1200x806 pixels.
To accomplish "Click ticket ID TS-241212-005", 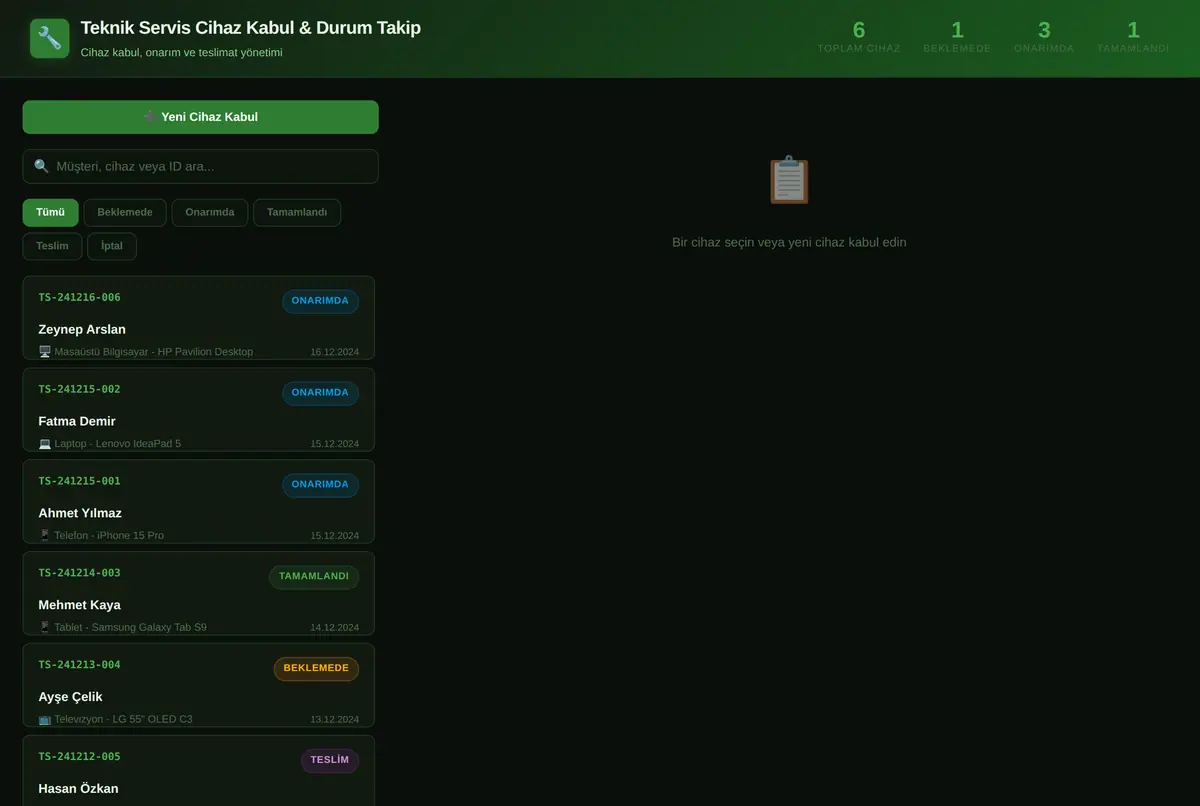I will 79,757.
